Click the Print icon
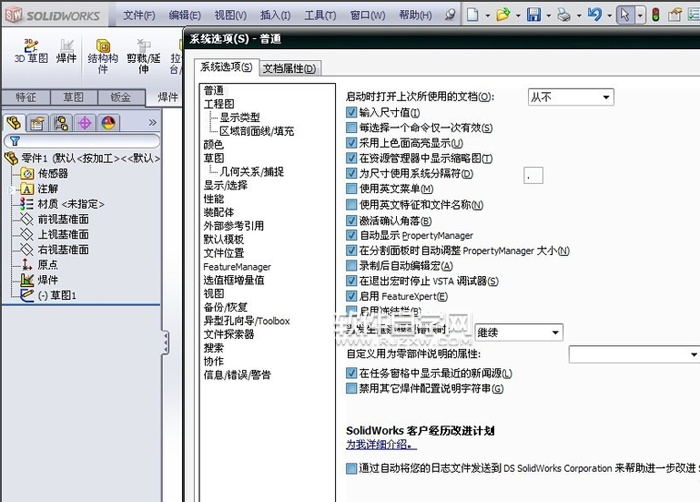This screenshot has width=700, height=502. (x=564, y=15)
